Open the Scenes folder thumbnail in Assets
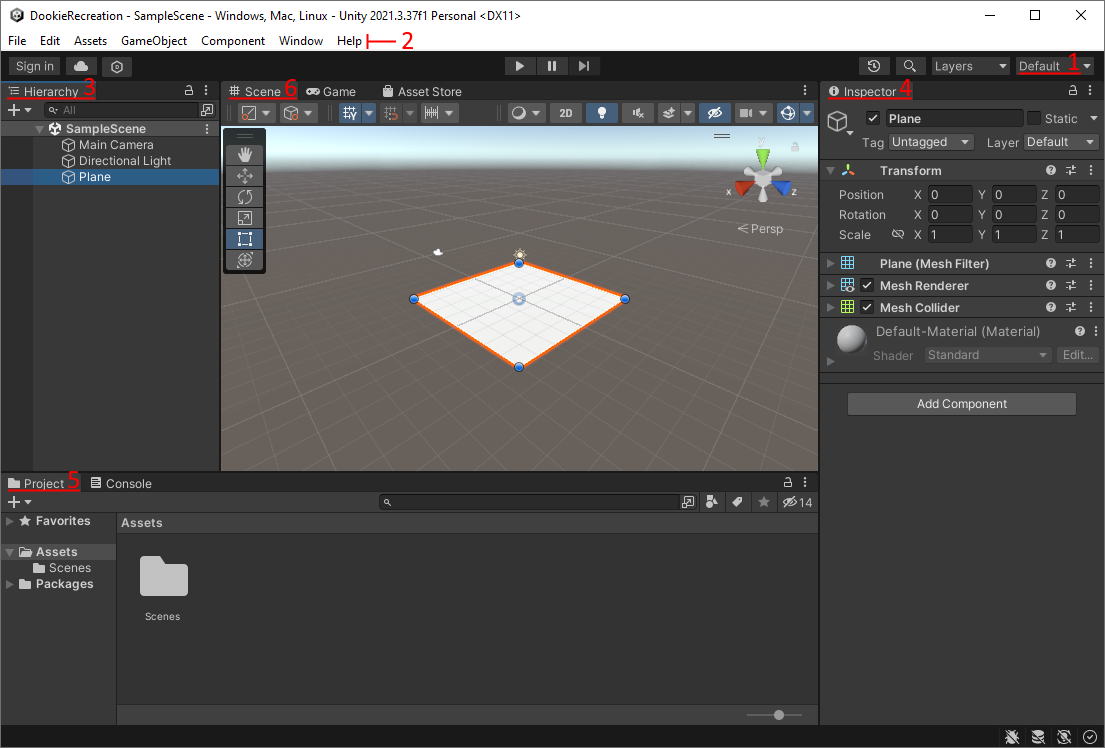 coord(163,577)
